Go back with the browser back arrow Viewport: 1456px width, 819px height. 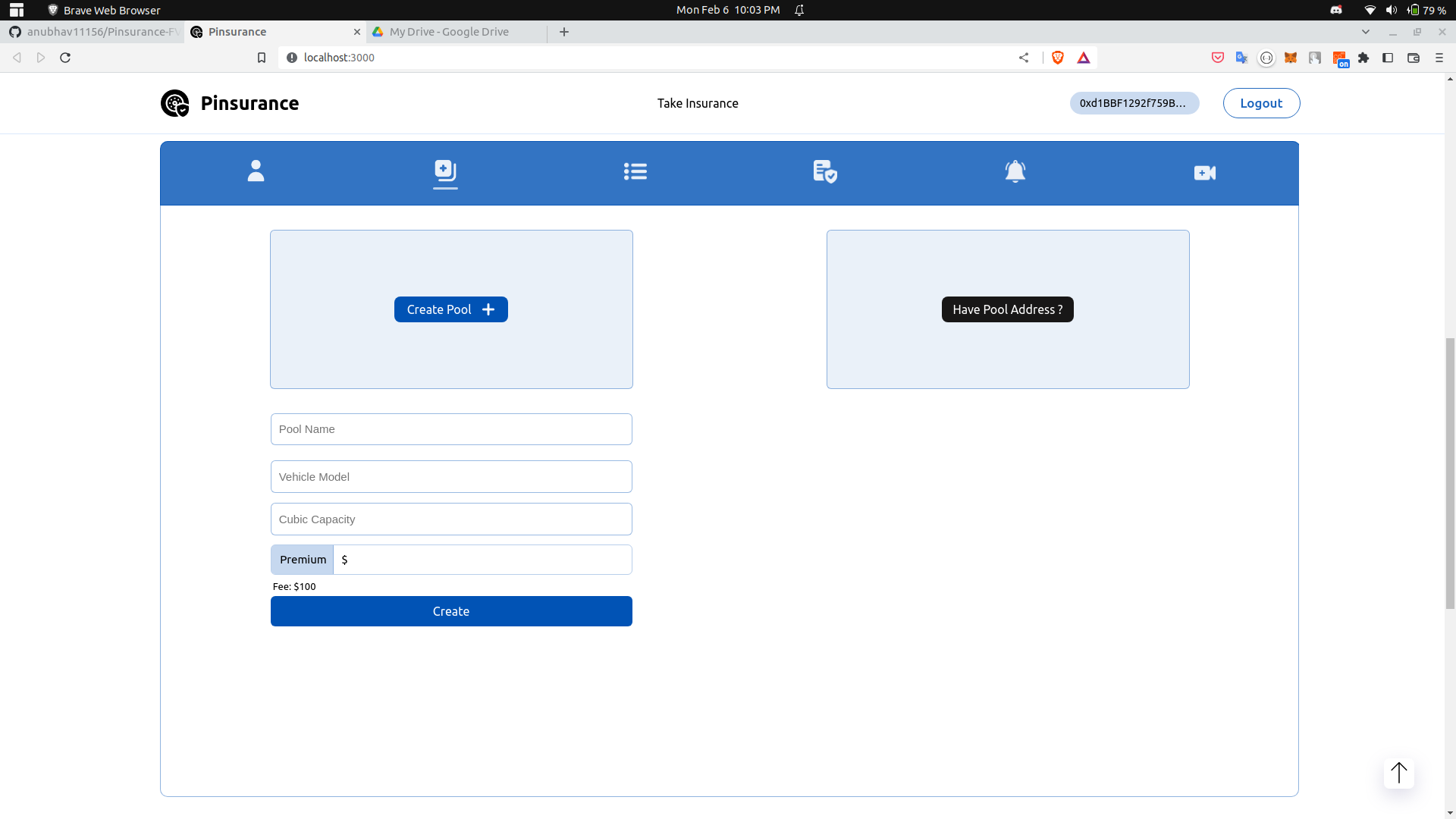coord(17,58)
